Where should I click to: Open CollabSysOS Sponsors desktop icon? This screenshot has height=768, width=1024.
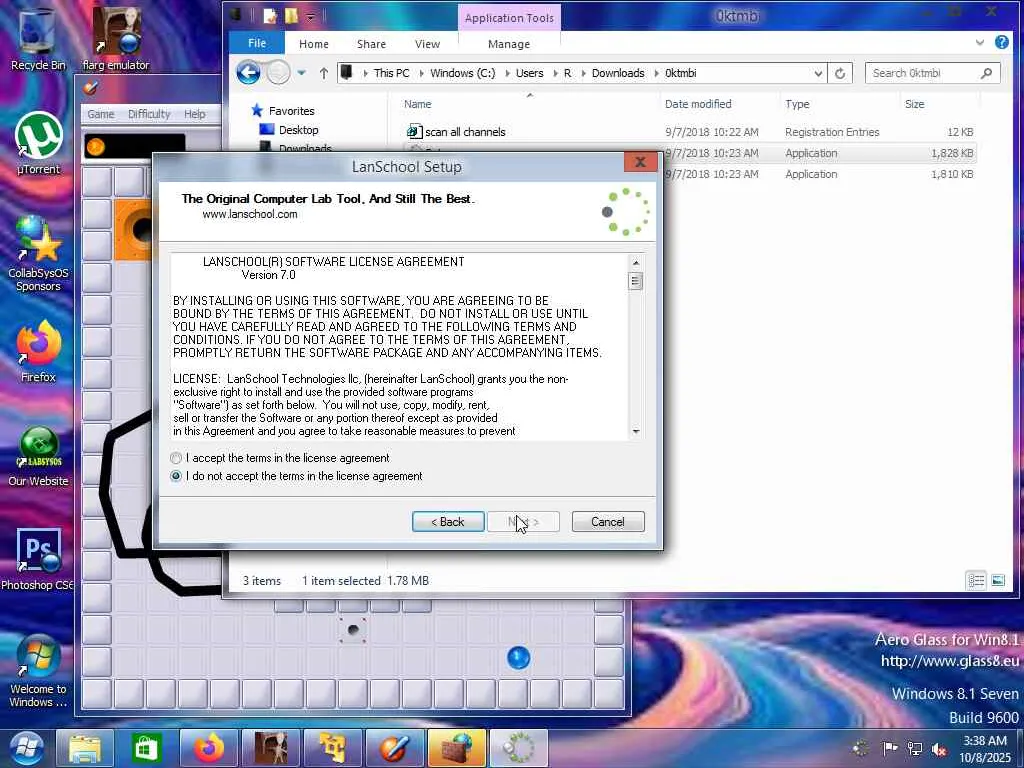[38, 253]
